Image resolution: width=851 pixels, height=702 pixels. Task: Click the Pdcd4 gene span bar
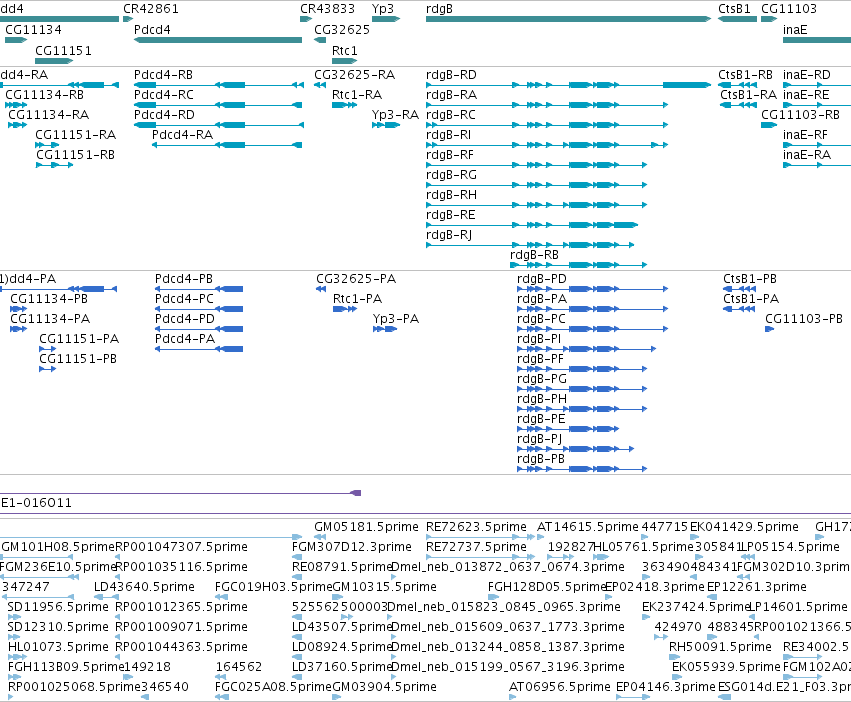coord(218,40)
